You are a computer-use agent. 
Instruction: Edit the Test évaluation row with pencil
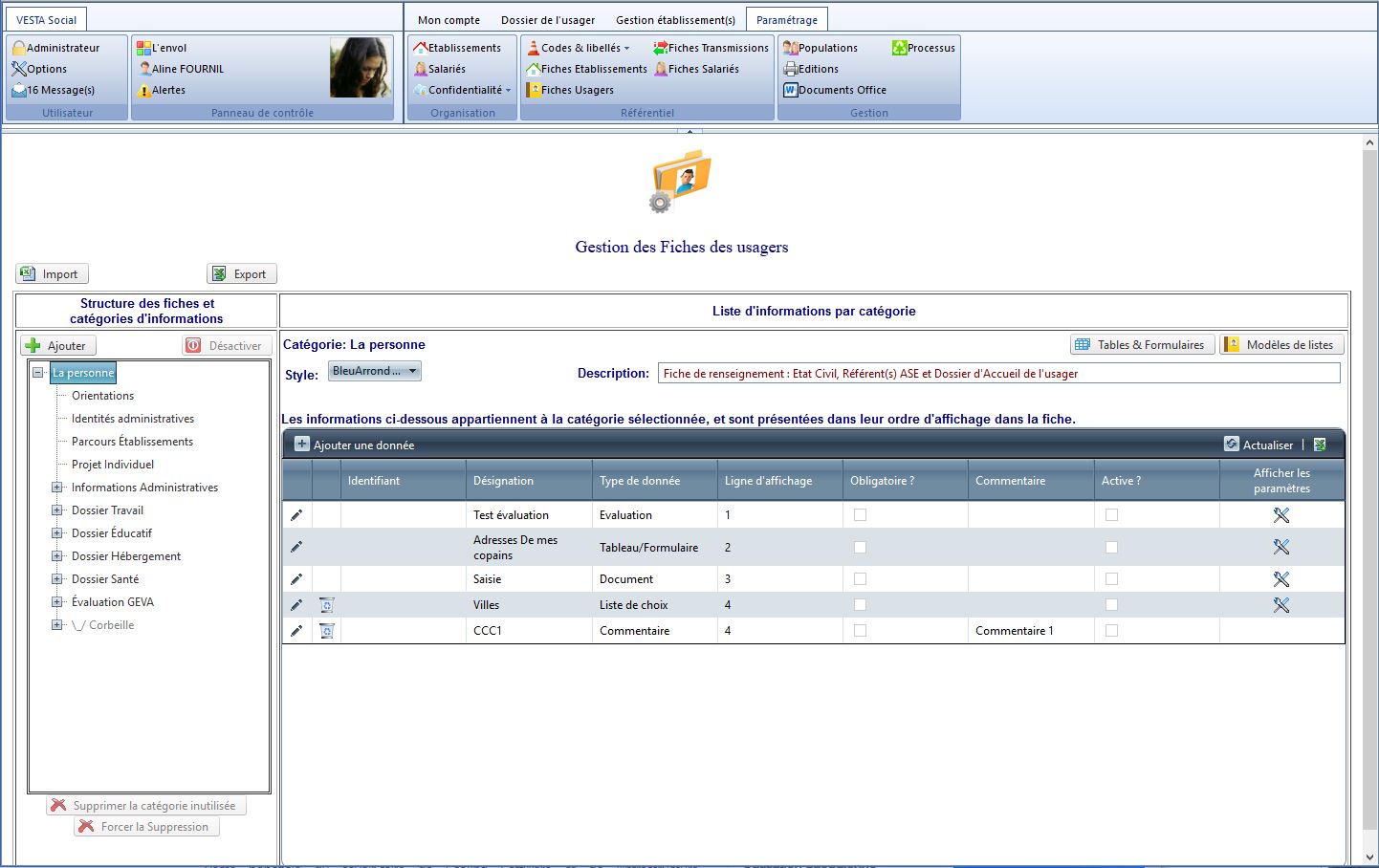pyautogui.click(x=296, y=515)
